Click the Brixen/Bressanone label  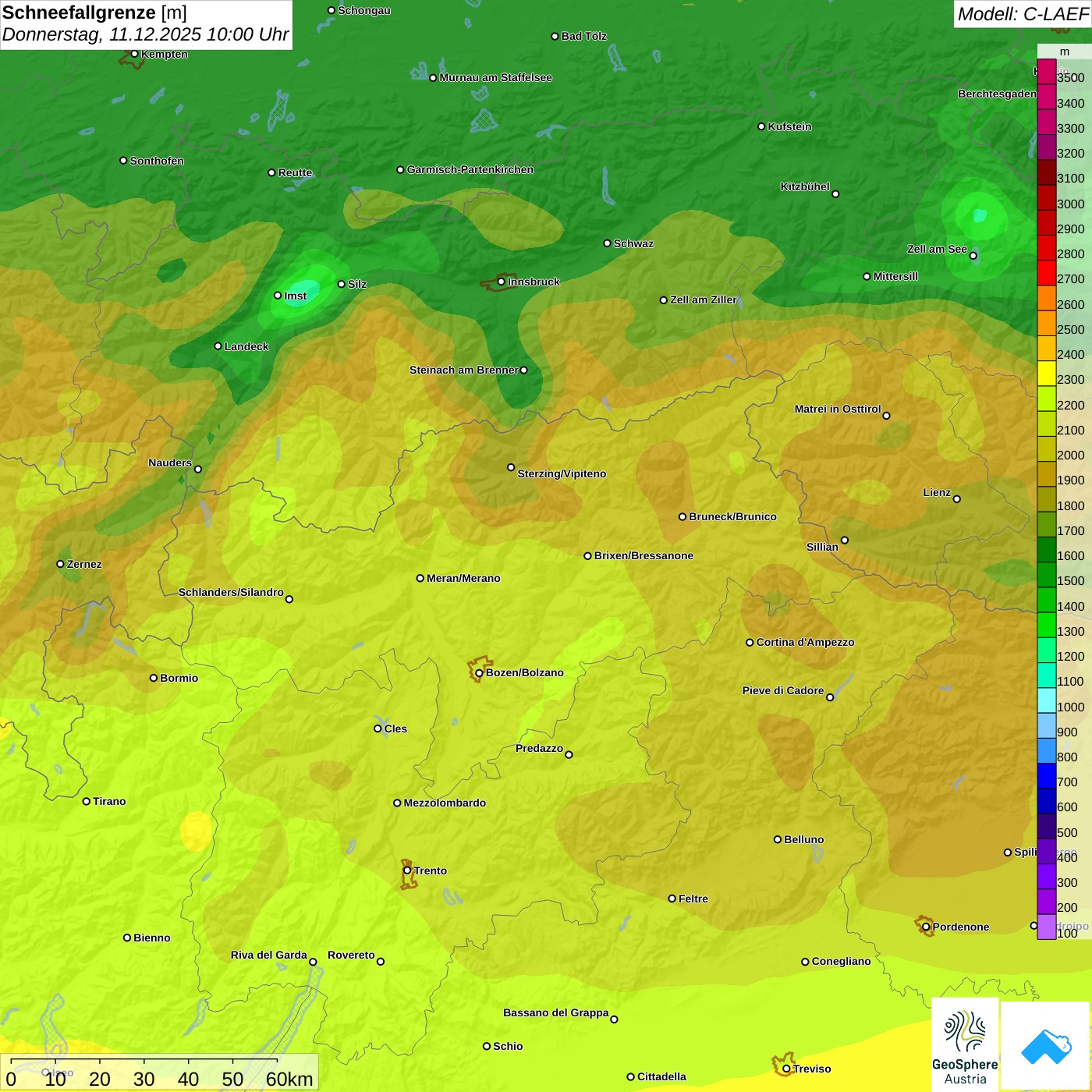click(643, 555)
